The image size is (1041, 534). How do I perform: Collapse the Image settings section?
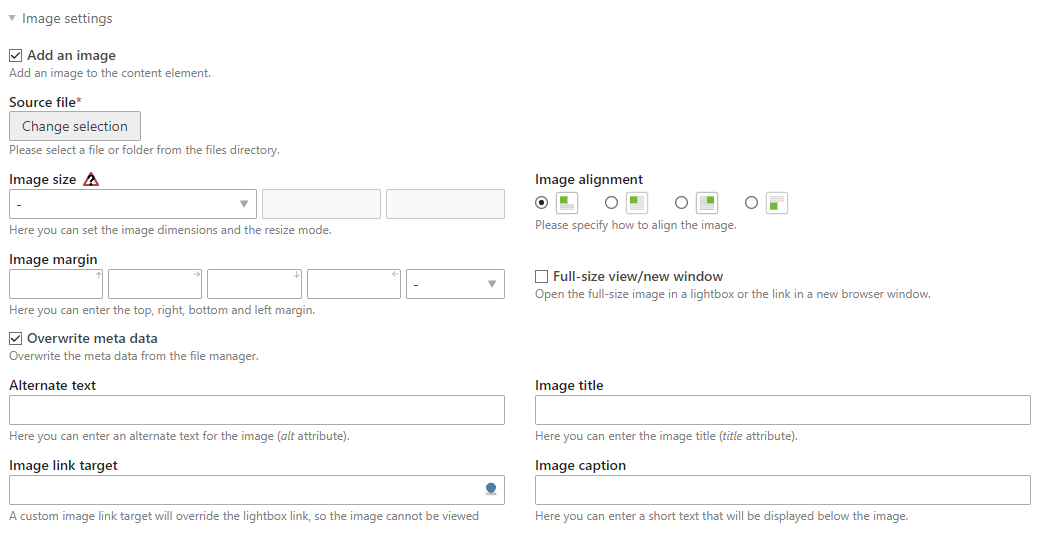coord(60,19)
